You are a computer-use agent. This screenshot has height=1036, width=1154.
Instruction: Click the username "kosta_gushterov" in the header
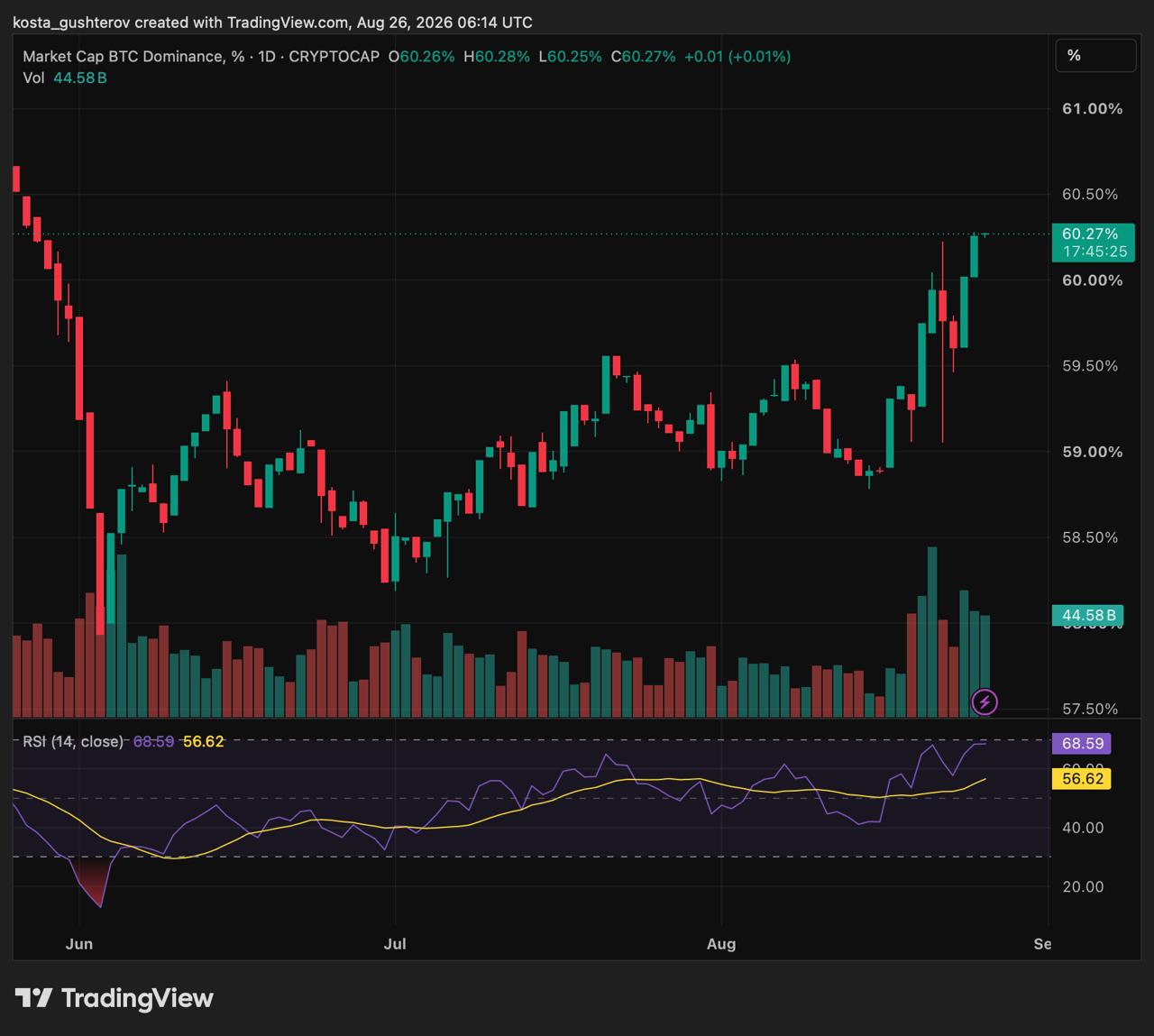coord(72,22)
